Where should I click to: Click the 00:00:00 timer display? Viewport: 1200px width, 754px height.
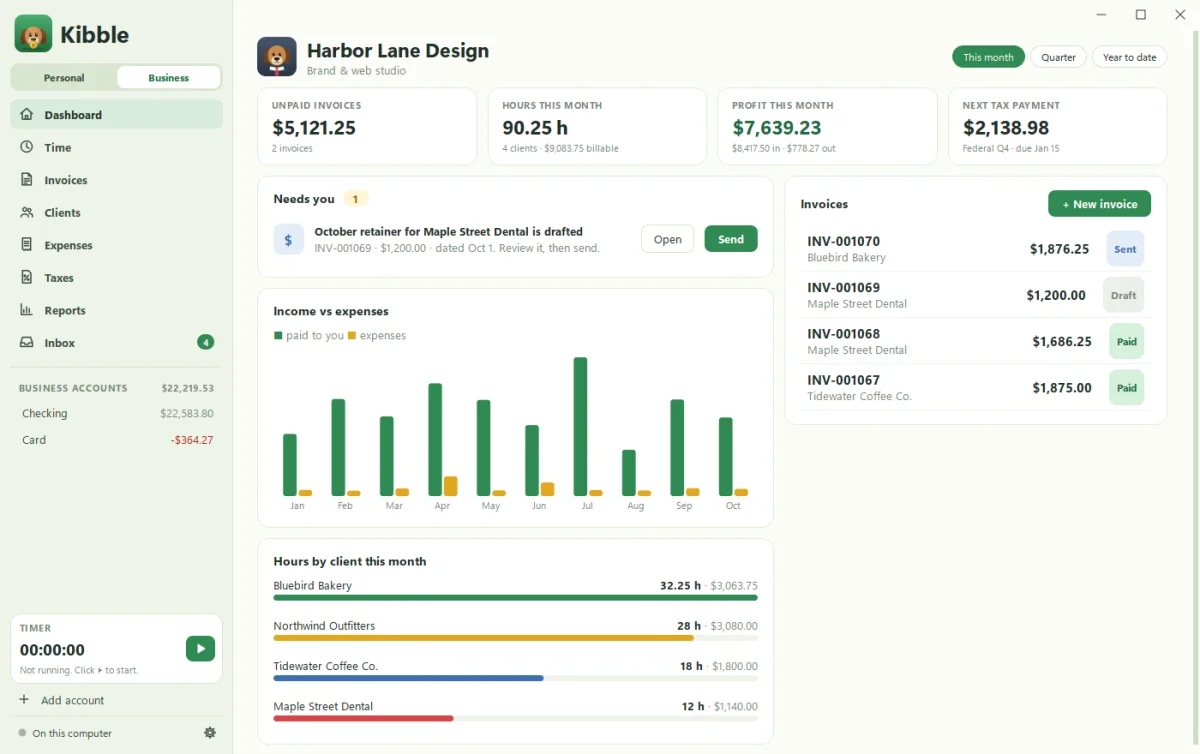click(52, 650)
